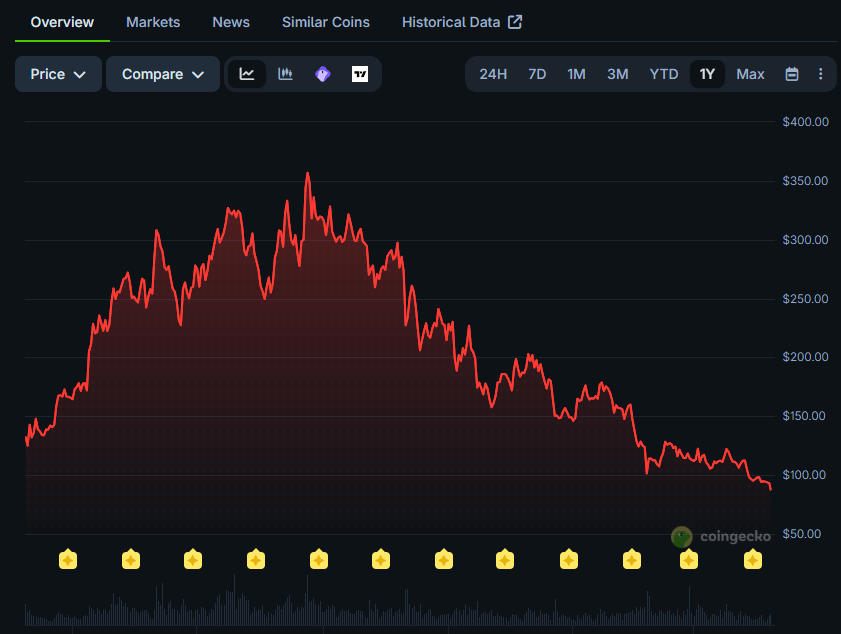Open the purple gem chart option
The width and height of the screenshot is (841, 634).
tap(322, 74)
